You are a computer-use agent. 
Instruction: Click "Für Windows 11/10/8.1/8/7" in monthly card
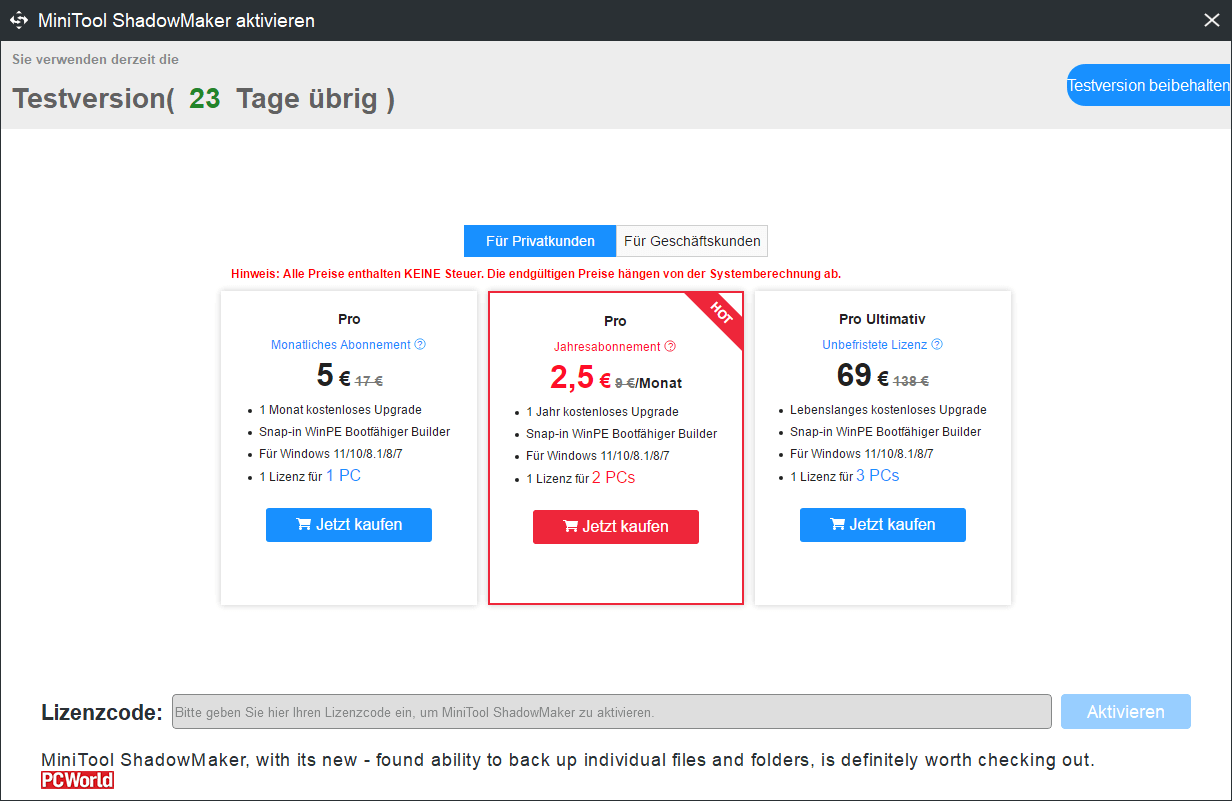point(331,454)
